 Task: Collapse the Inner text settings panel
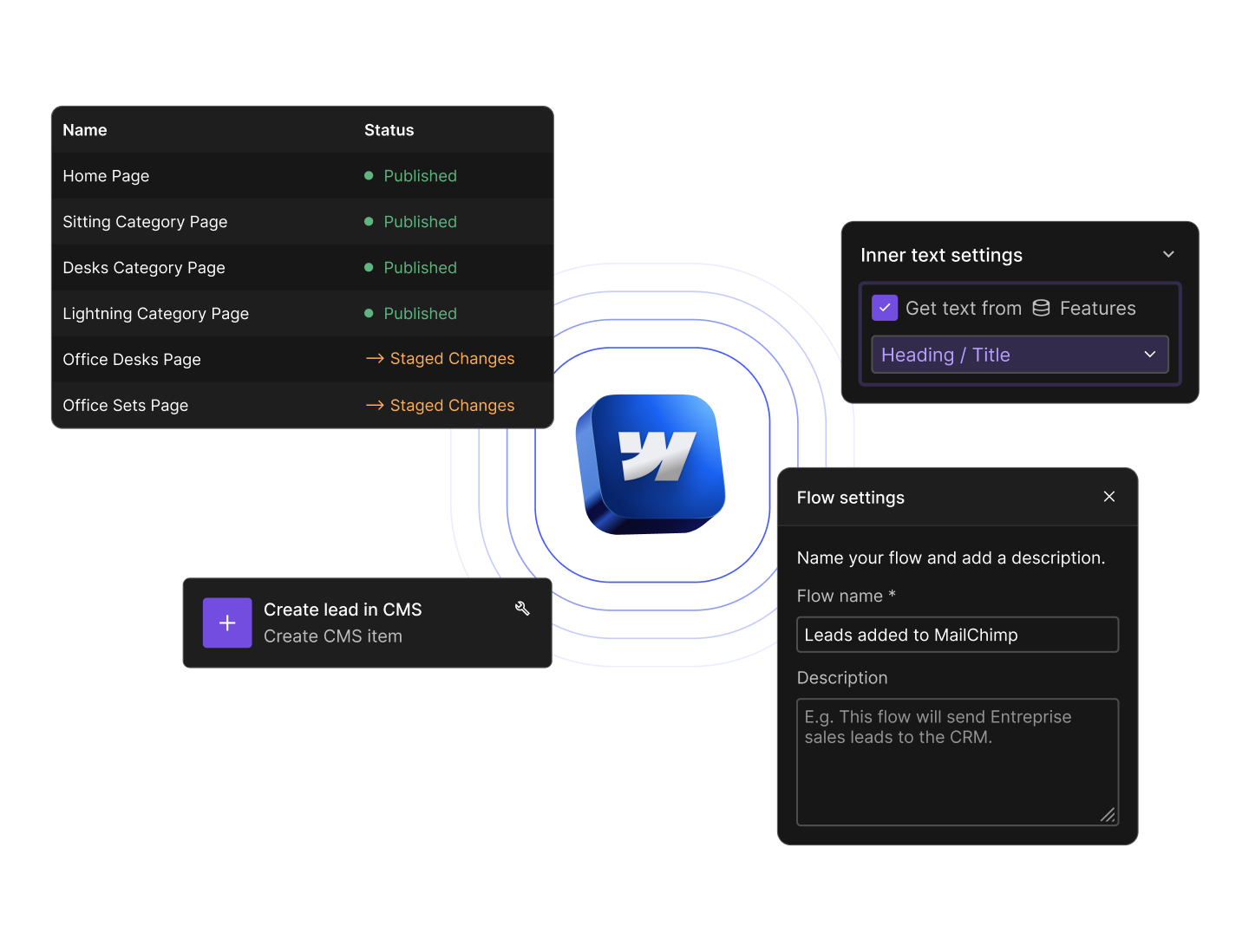coord(1168,254)
